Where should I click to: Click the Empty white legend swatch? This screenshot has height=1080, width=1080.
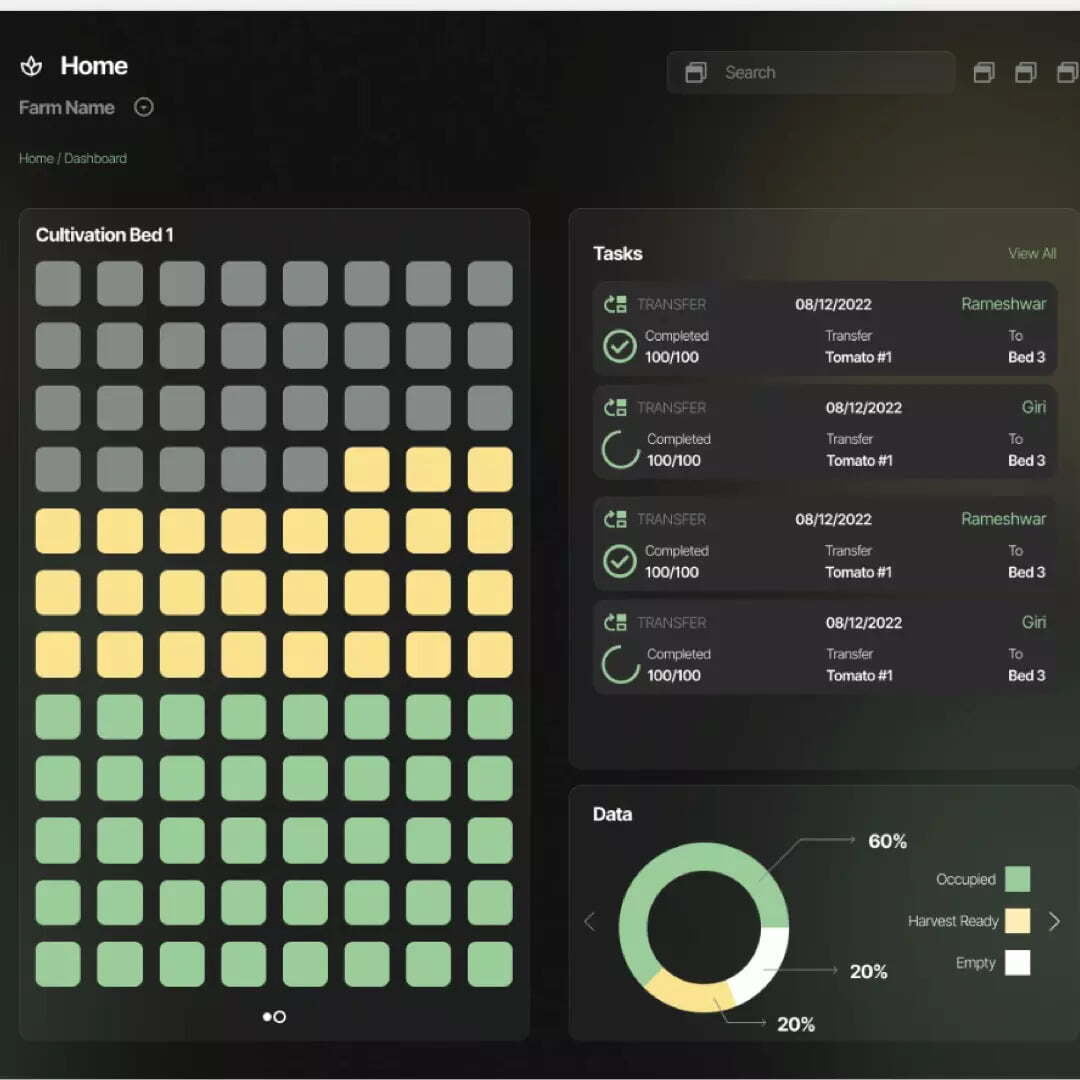[1017, 963]
